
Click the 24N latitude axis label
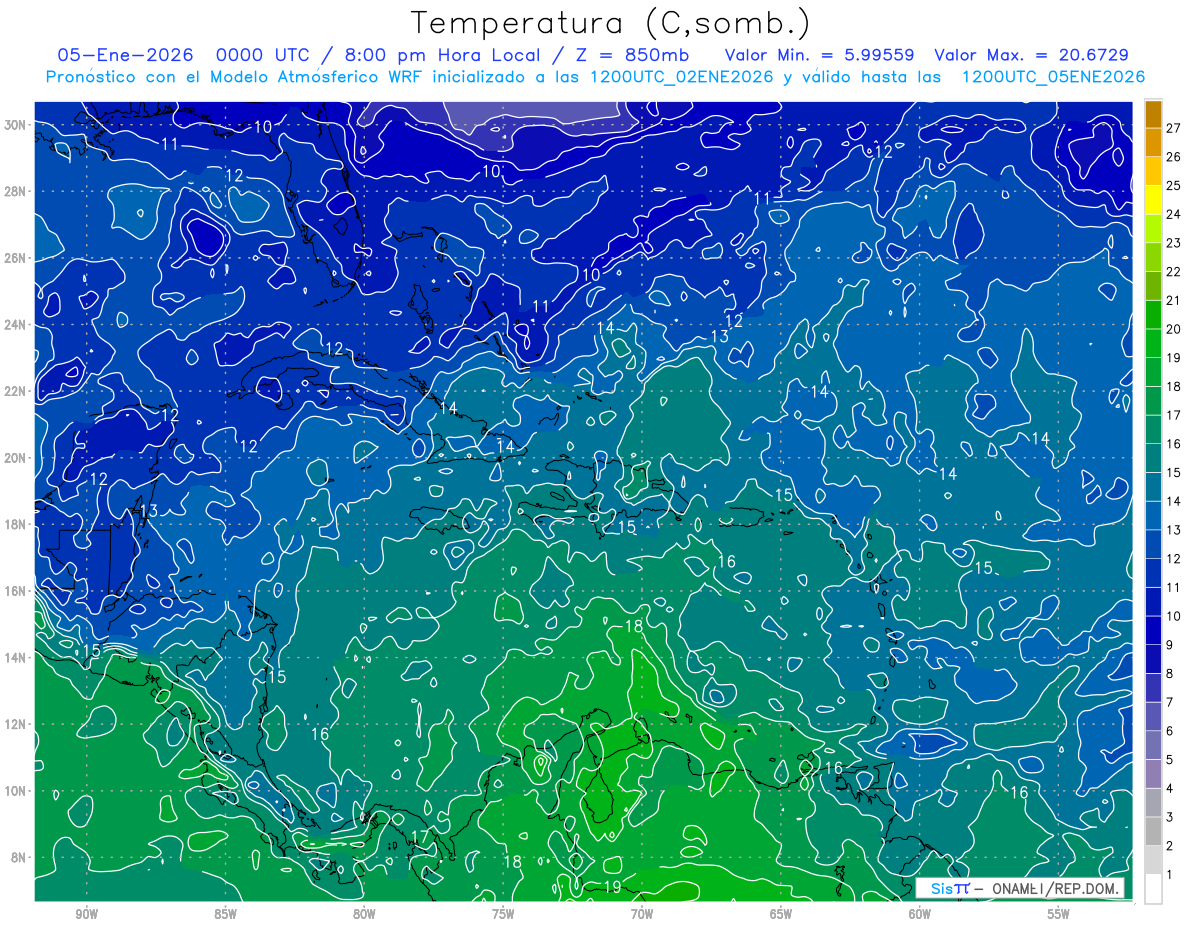coord(16,325)
